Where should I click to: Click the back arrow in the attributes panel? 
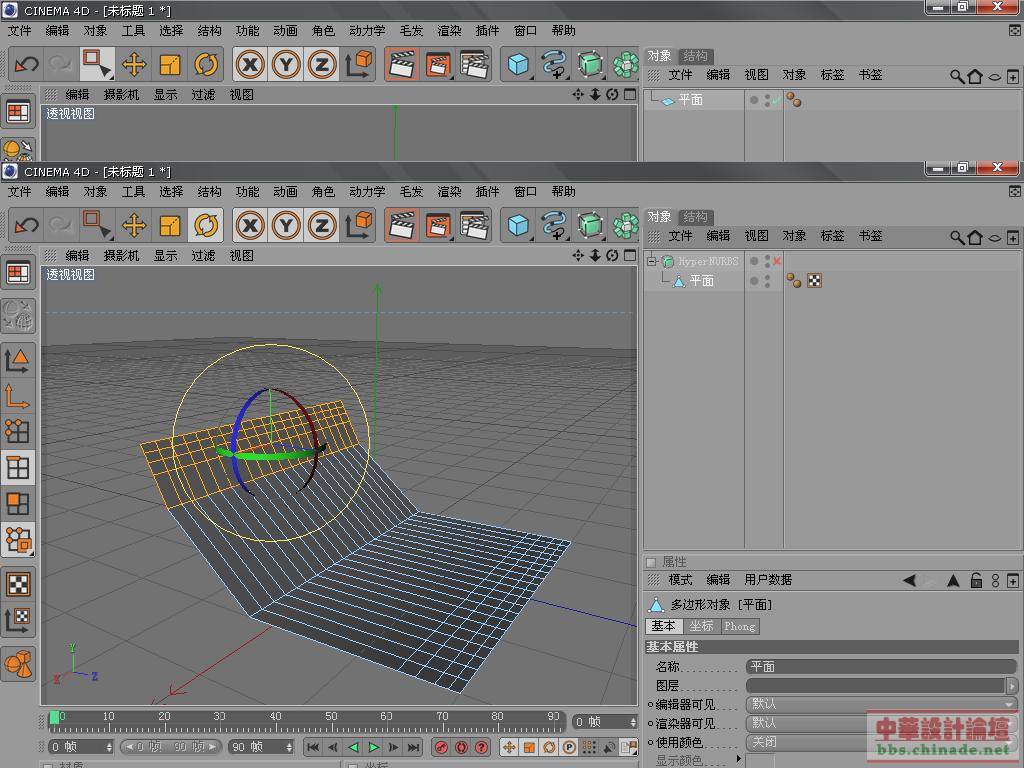click(x=910, y=580)
